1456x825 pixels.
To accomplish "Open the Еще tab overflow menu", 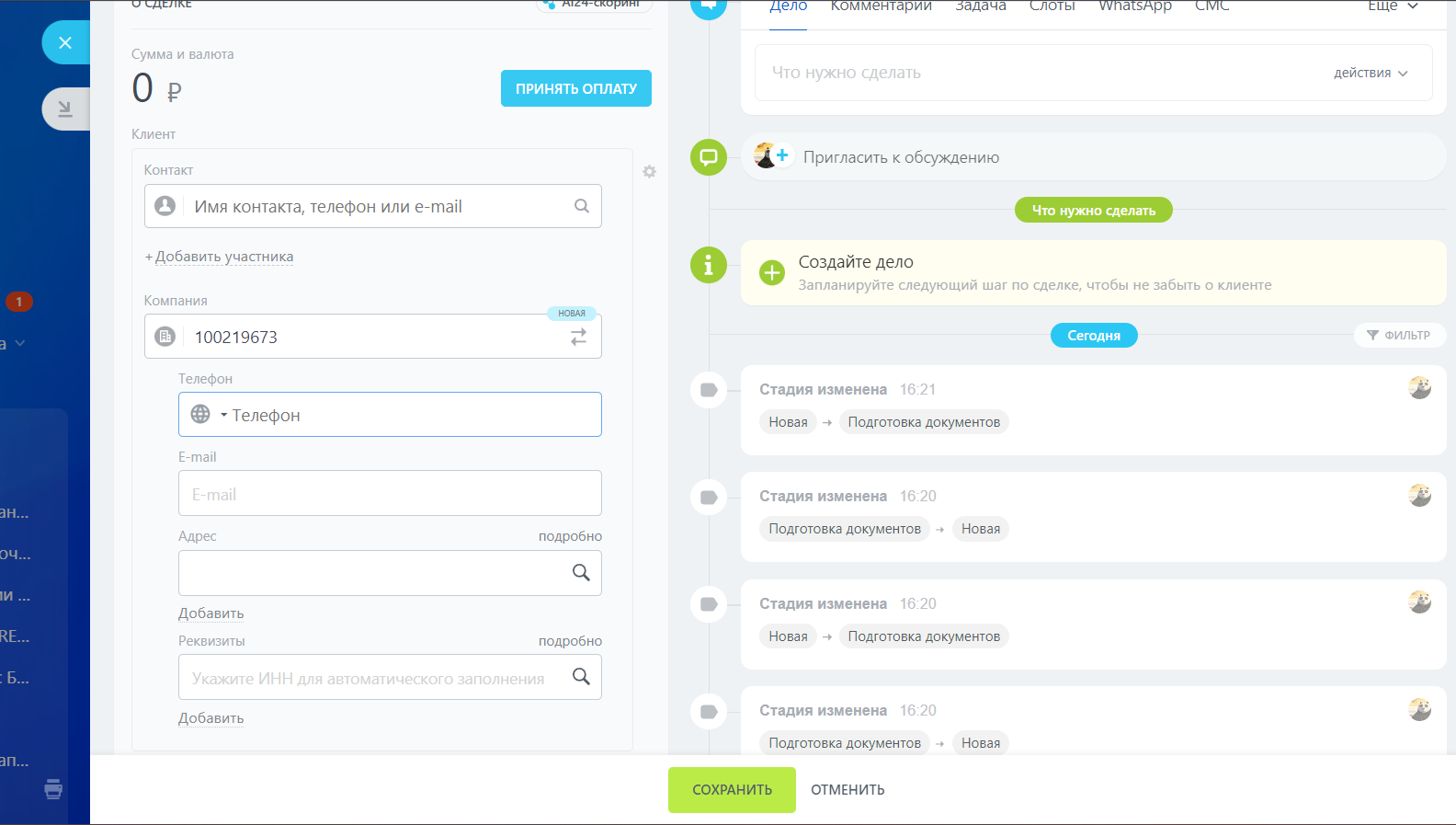I will pos(1392,6).
